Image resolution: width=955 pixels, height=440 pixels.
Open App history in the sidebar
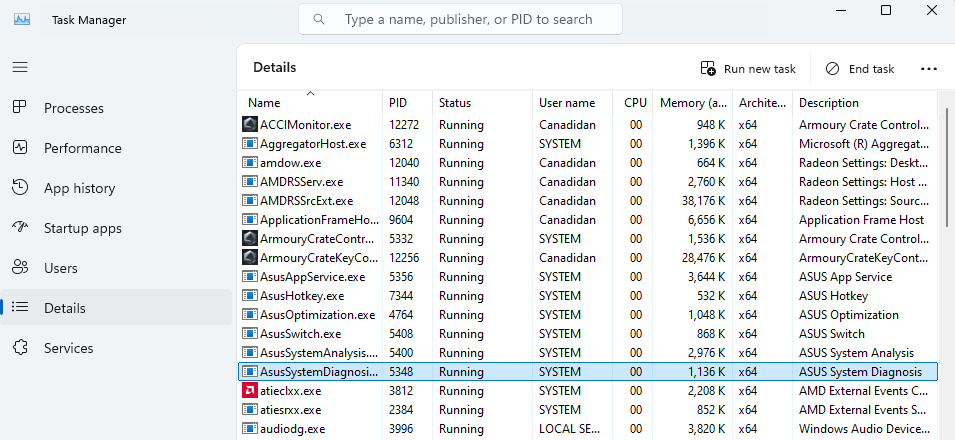(x=79, y=188)
